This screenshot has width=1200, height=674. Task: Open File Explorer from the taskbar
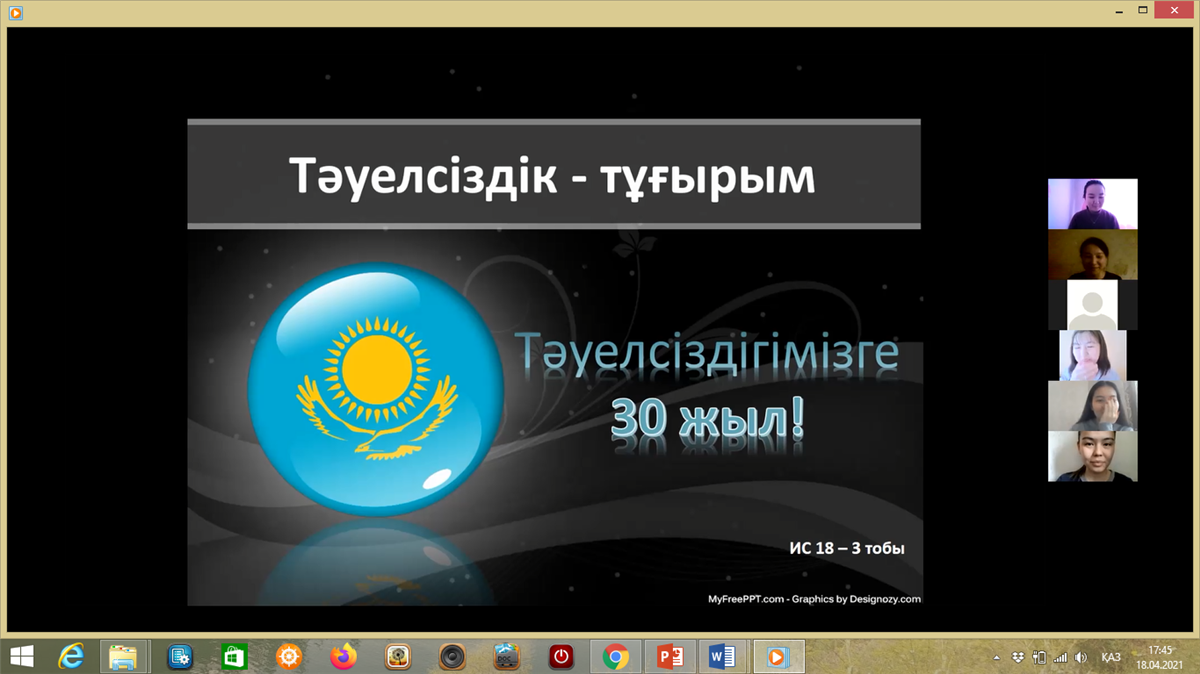tap(123, 657)
